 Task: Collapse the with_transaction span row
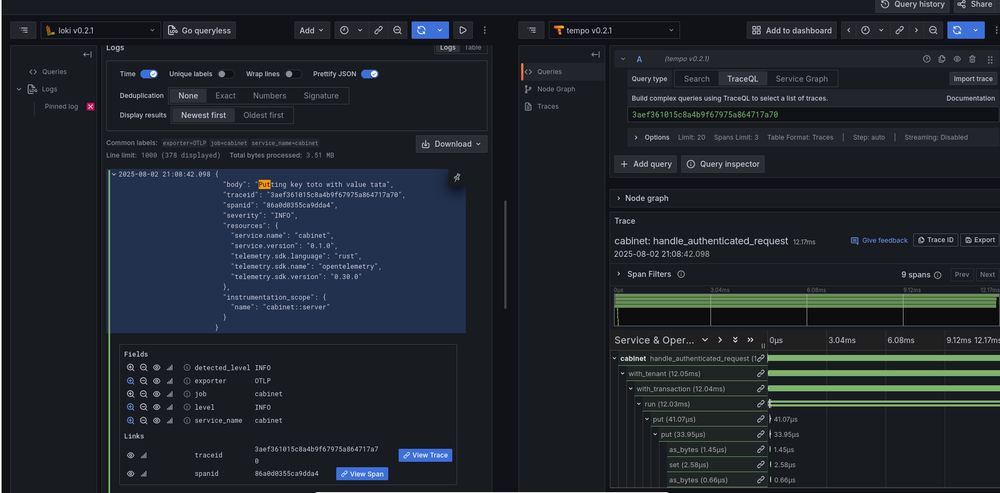[631, 388]
